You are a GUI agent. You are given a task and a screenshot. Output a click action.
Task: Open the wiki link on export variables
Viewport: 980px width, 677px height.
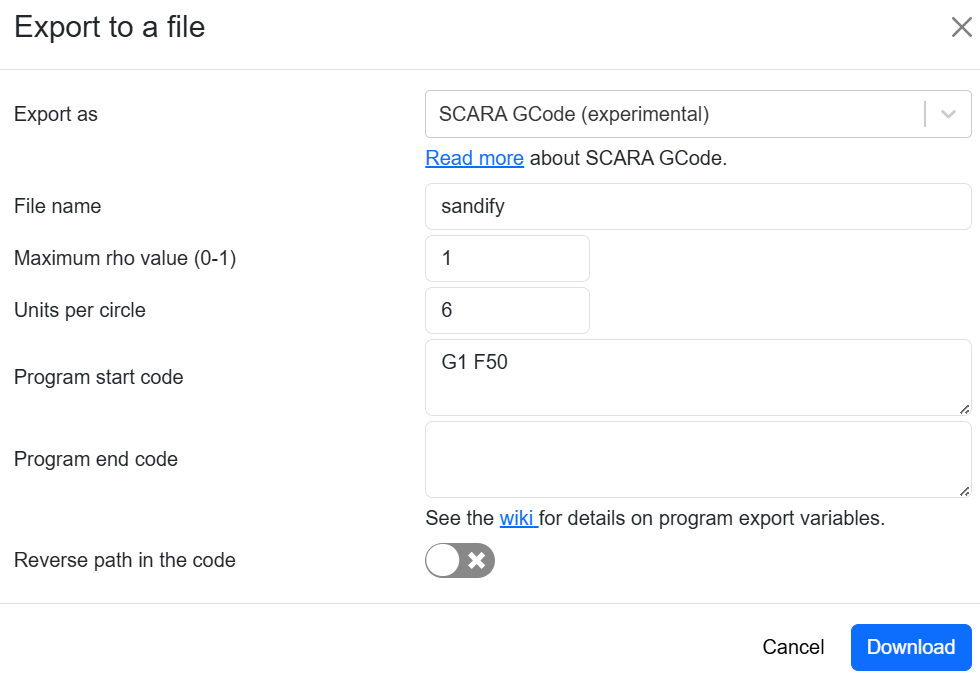pos(518,518)
